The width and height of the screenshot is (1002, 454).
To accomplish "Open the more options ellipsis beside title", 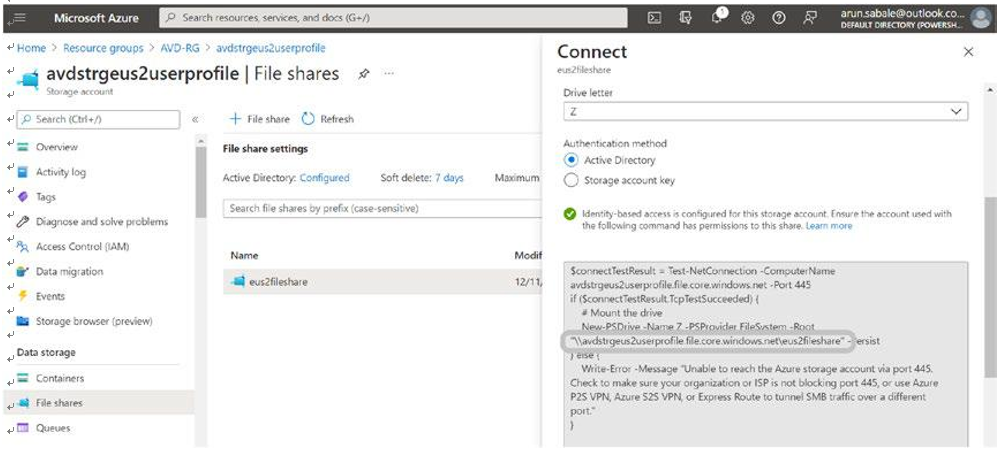I will pos(389,74).
